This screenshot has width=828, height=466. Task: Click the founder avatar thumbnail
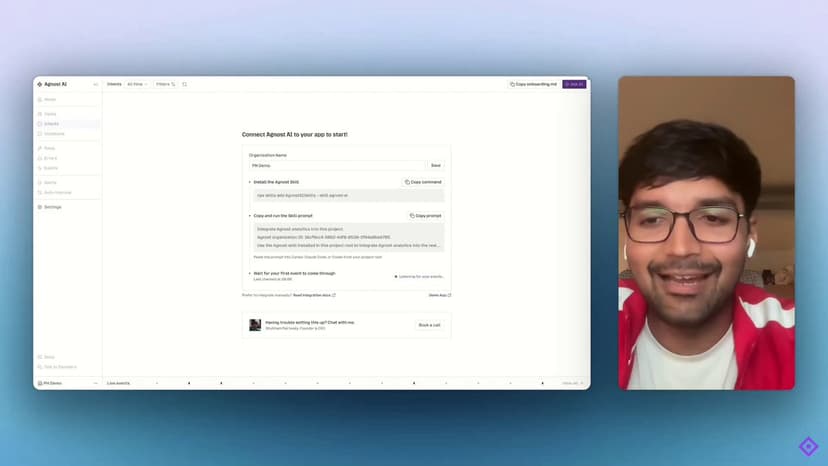pyautogui.click(x=255, y=325)
